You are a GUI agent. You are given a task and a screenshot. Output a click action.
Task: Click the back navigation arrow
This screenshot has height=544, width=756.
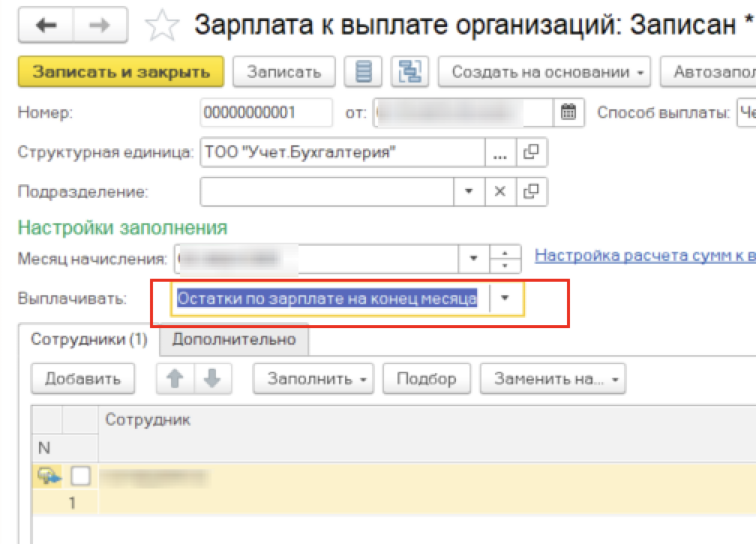point(45,26)
